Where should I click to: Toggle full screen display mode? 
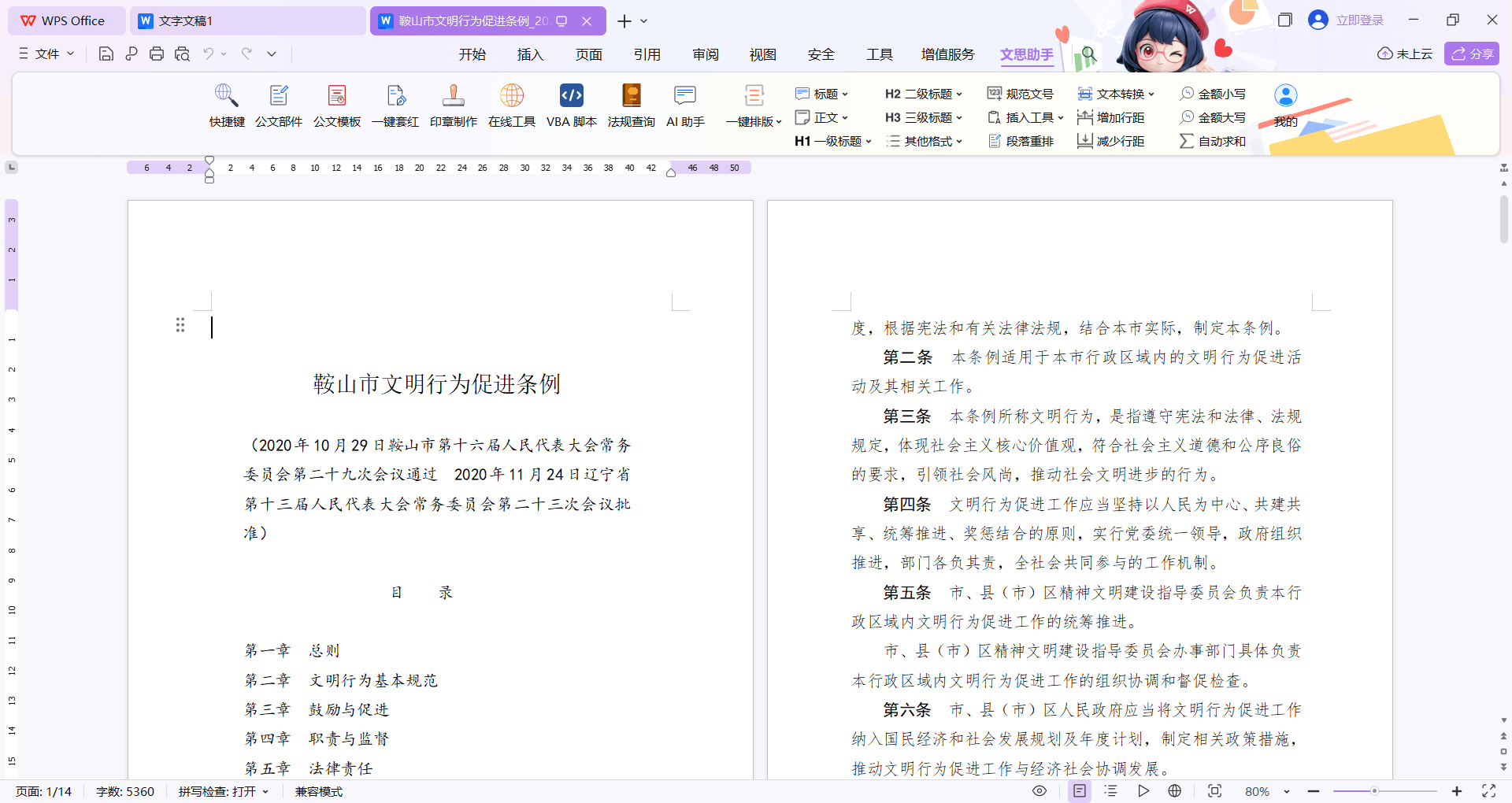(x=1488, y=791)
